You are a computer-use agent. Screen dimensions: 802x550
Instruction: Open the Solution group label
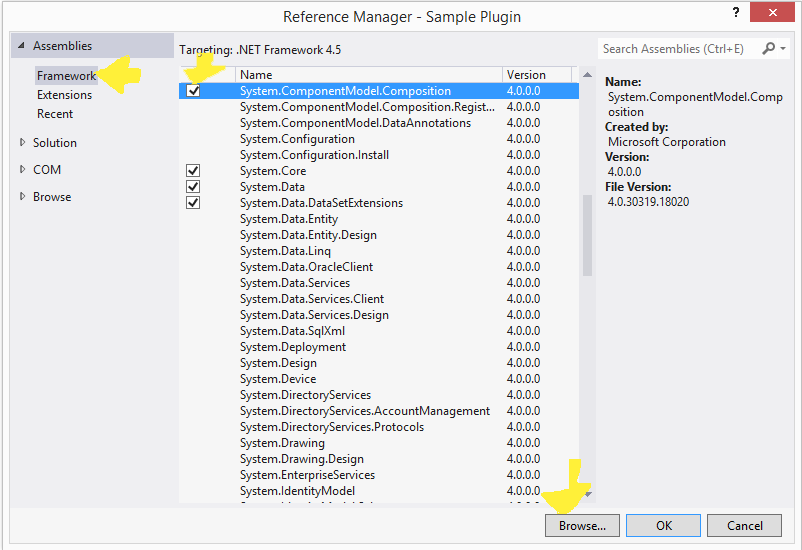(55, 143)
